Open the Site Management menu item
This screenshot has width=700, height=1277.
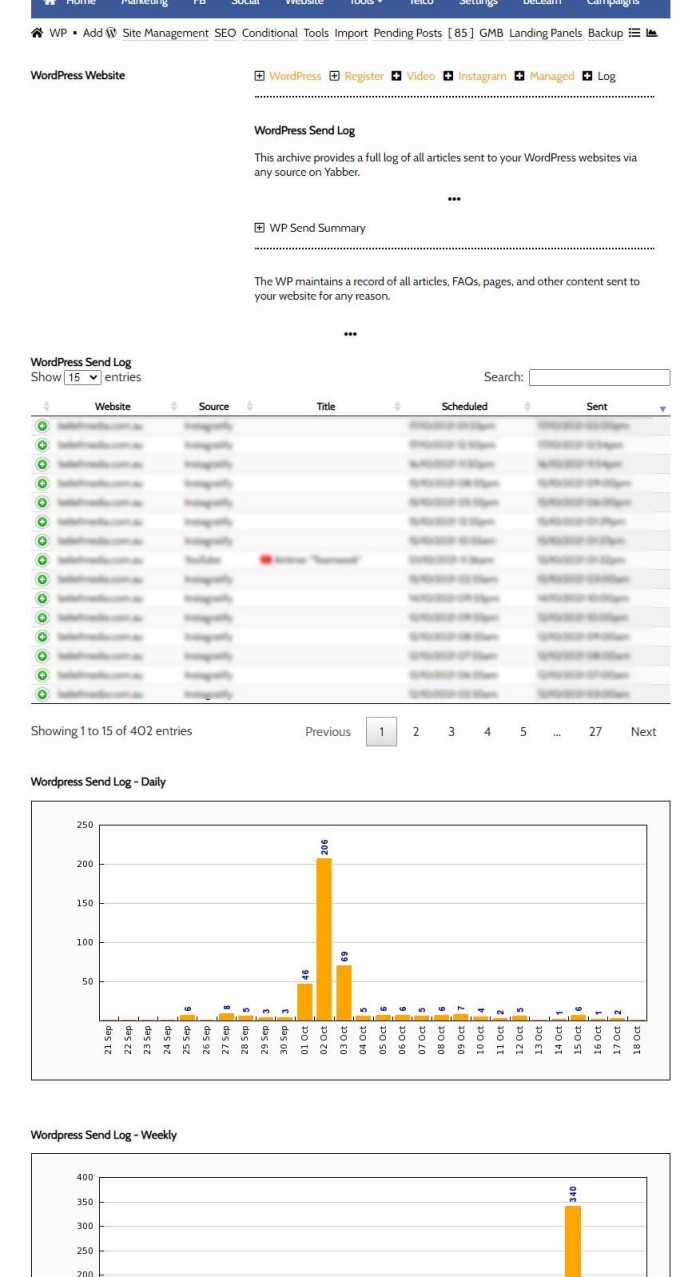[165, 33]
